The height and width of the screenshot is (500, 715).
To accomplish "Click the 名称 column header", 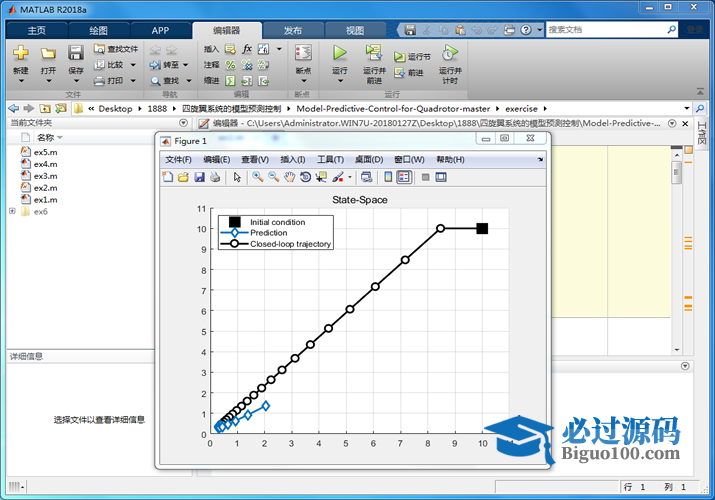I will tap(45, 137).
